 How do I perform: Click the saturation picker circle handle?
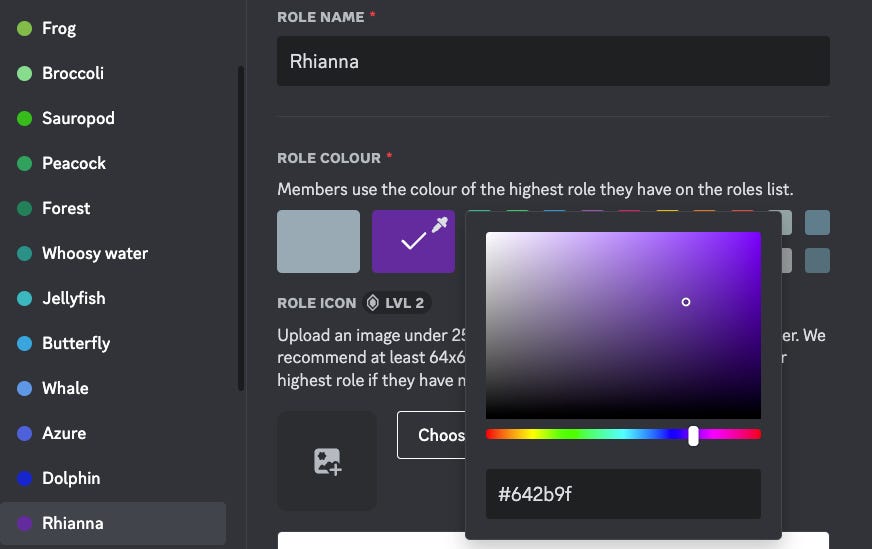pyautogui.click(x=686, y=302)
